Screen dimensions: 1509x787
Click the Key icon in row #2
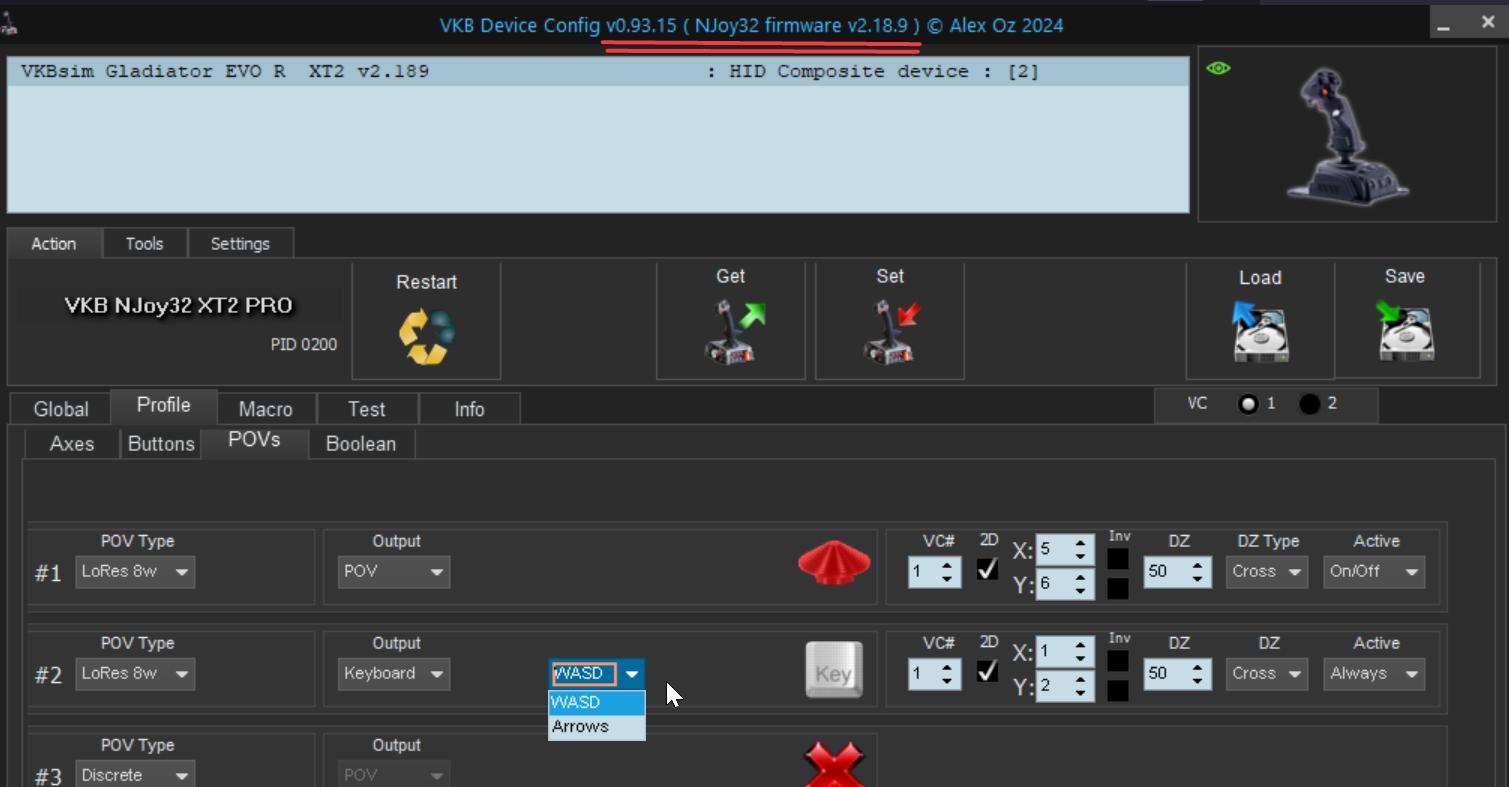point(834,670)
